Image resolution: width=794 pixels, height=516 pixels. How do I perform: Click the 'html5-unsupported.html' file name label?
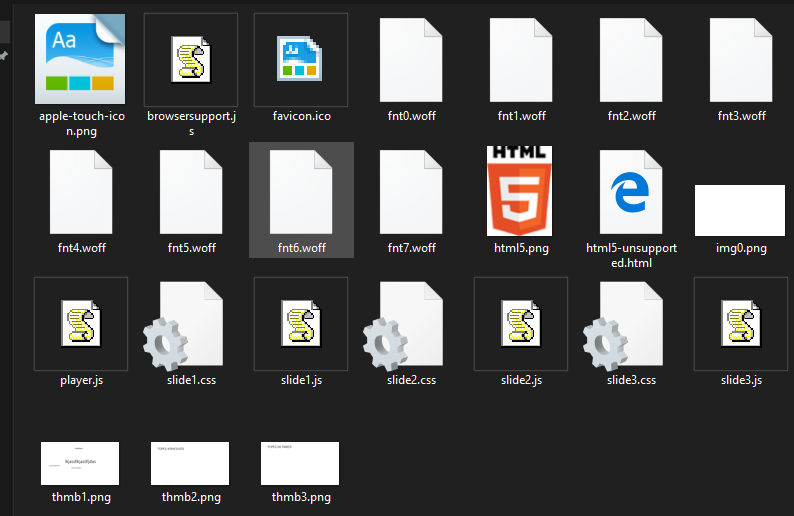click(631, 255)
